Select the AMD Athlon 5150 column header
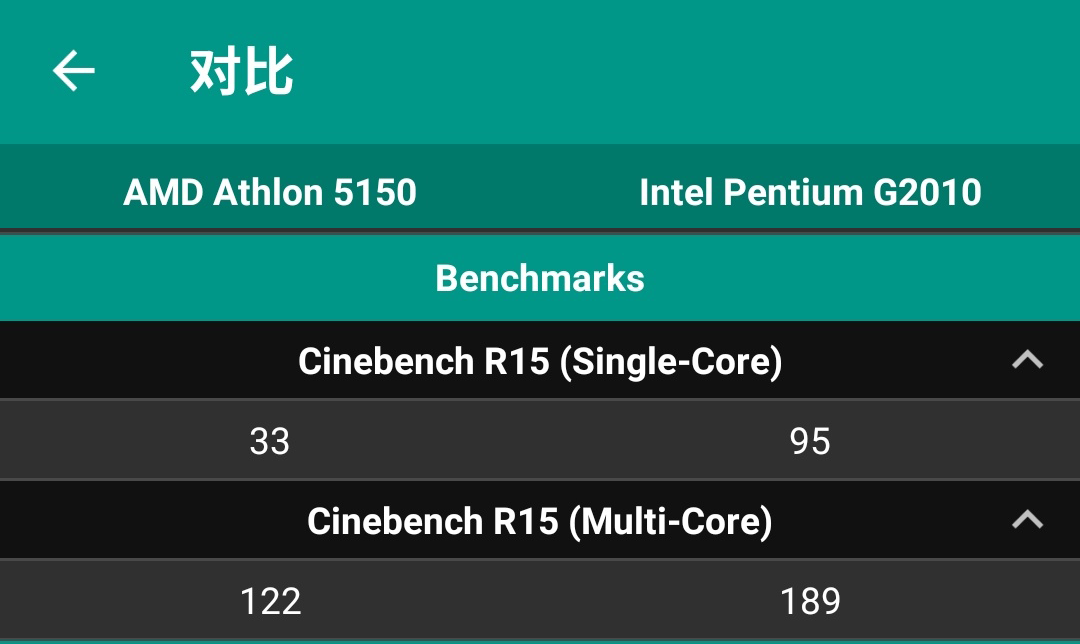The height and width of the screenshot is (644, 1080). click(270, 192)
